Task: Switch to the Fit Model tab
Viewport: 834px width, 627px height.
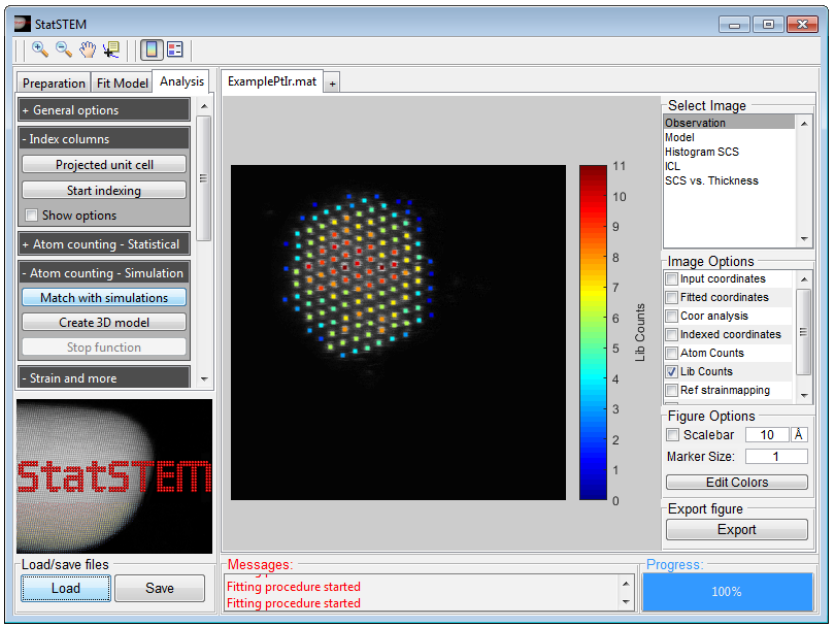Action: tap(122, 83)
